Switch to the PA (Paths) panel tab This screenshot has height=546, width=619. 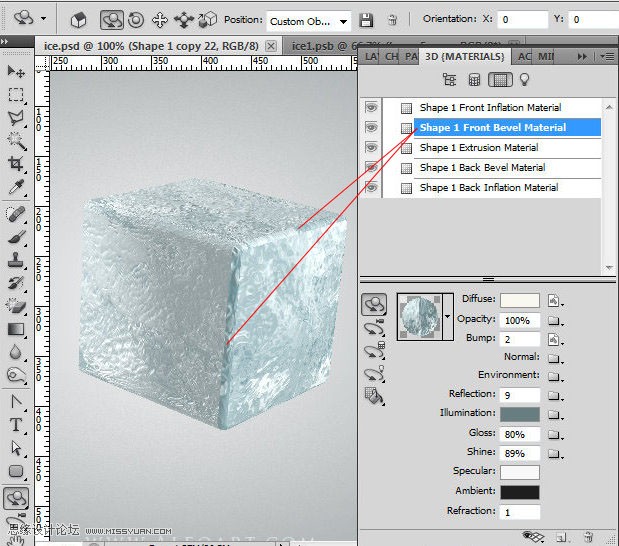click(411, 56)
